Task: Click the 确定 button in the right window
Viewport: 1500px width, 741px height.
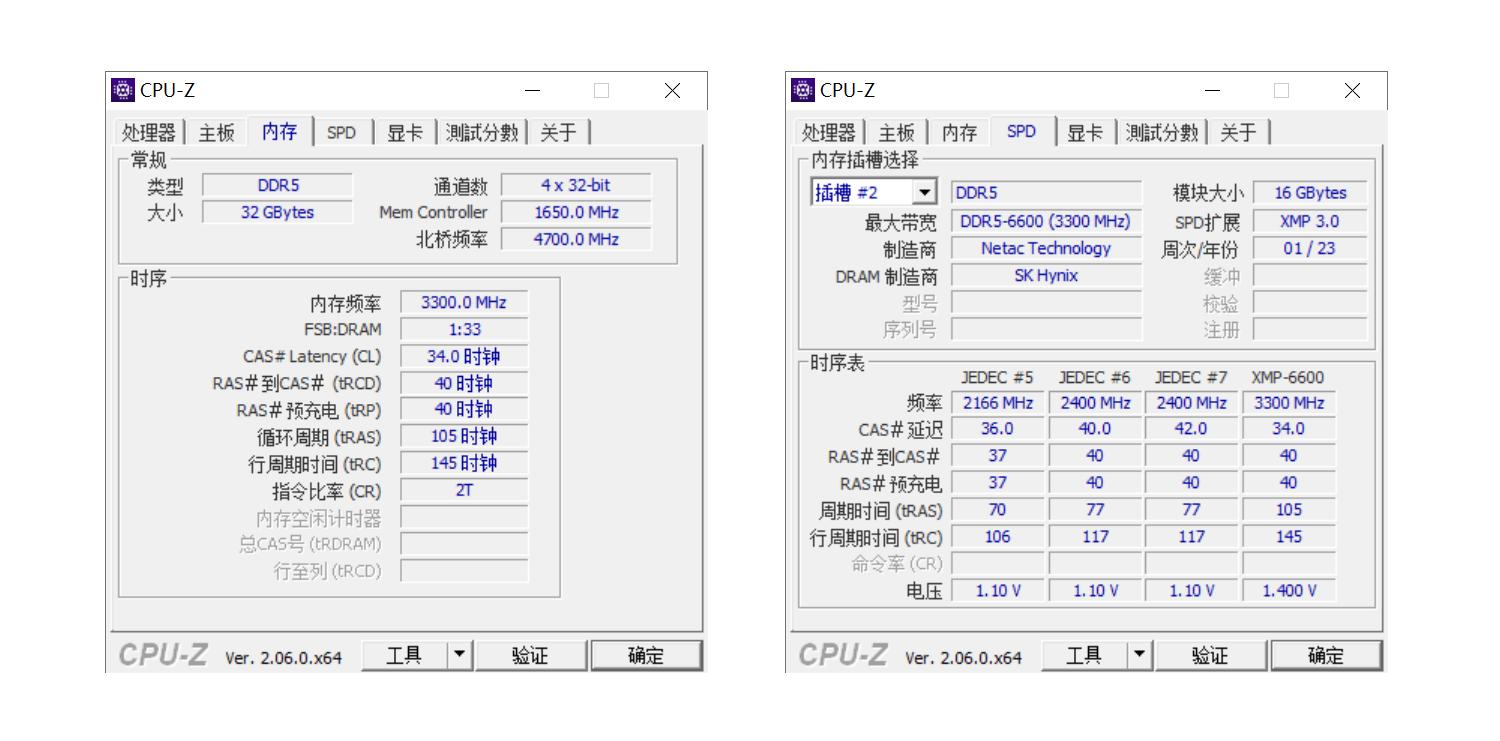Action: click(x=1326, y=654)
